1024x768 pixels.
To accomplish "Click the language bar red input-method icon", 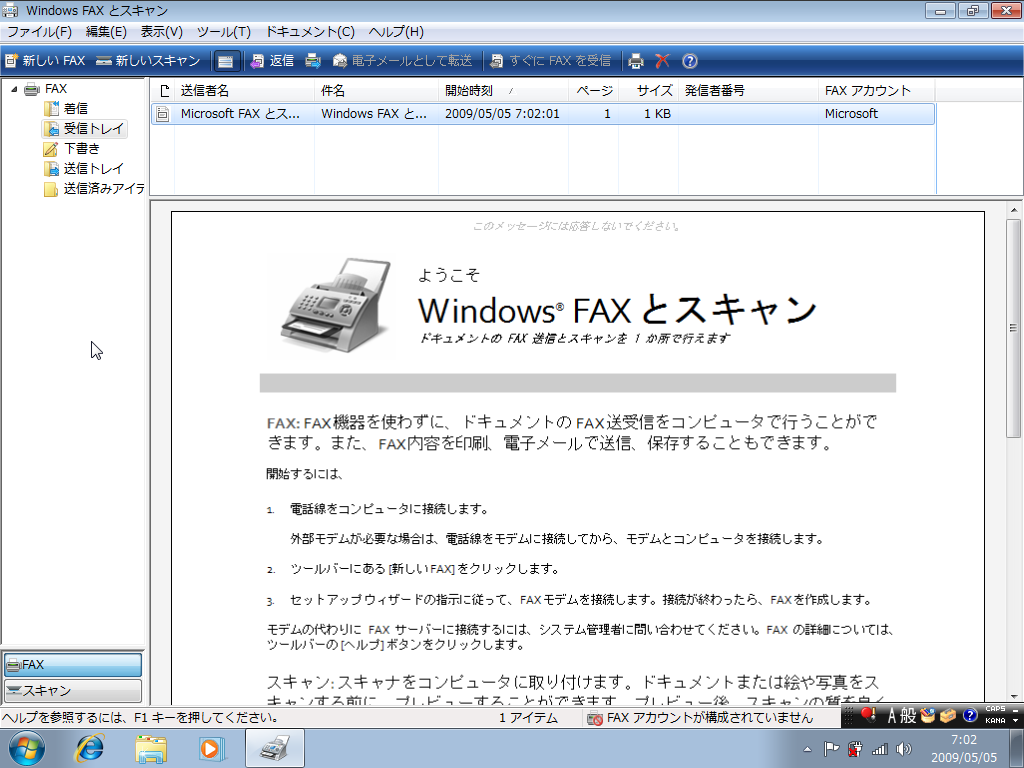I will point(868,715).
